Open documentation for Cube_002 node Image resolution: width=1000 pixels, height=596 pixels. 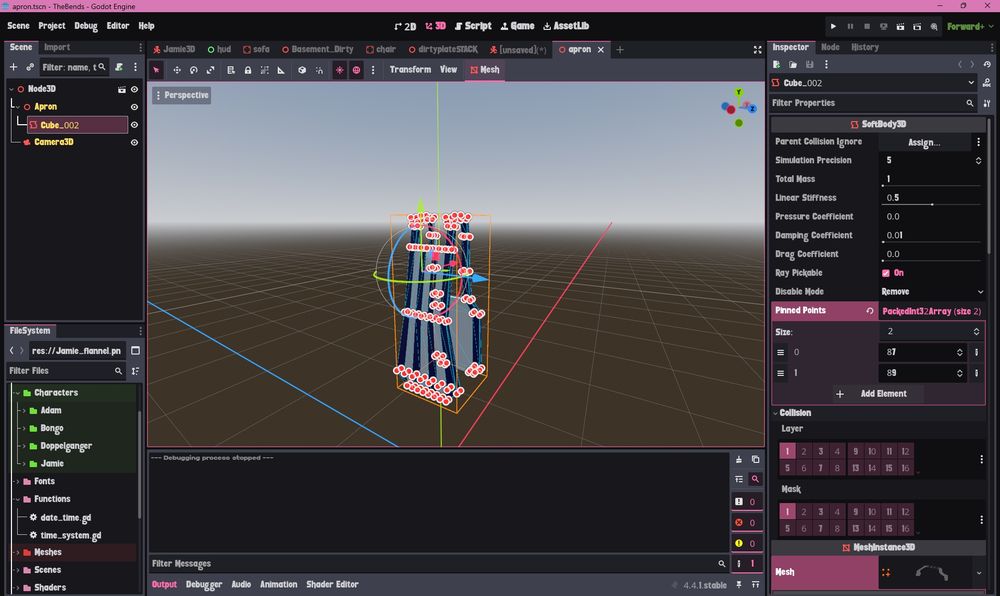point(987,83)
